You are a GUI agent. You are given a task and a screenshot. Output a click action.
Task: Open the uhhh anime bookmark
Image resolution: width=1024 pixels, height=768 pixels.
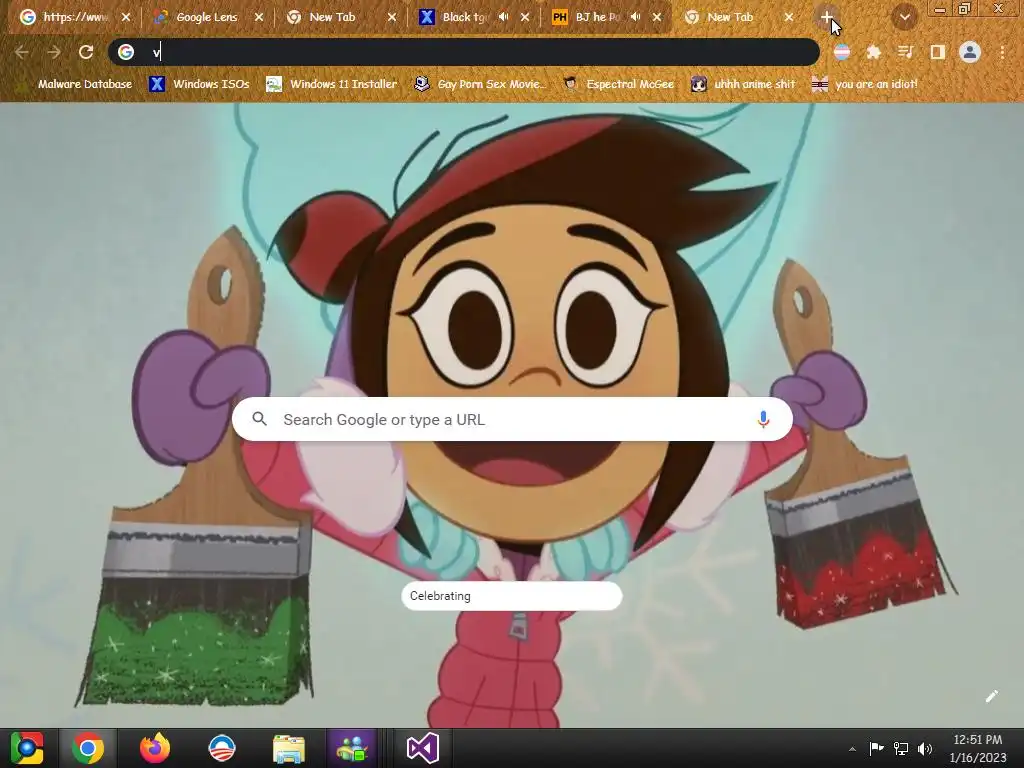tap(744, 84)
